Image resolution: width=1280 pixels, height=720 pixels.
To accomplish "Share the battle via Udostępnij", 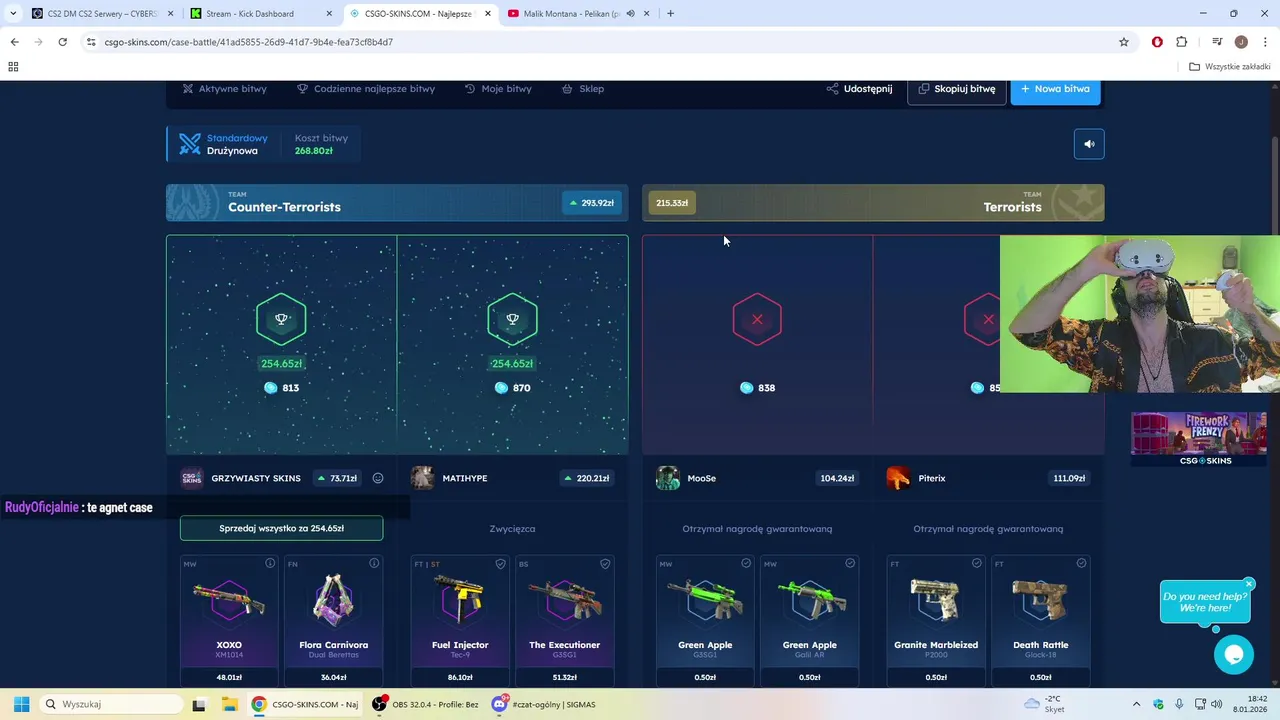I will (859, 89).
